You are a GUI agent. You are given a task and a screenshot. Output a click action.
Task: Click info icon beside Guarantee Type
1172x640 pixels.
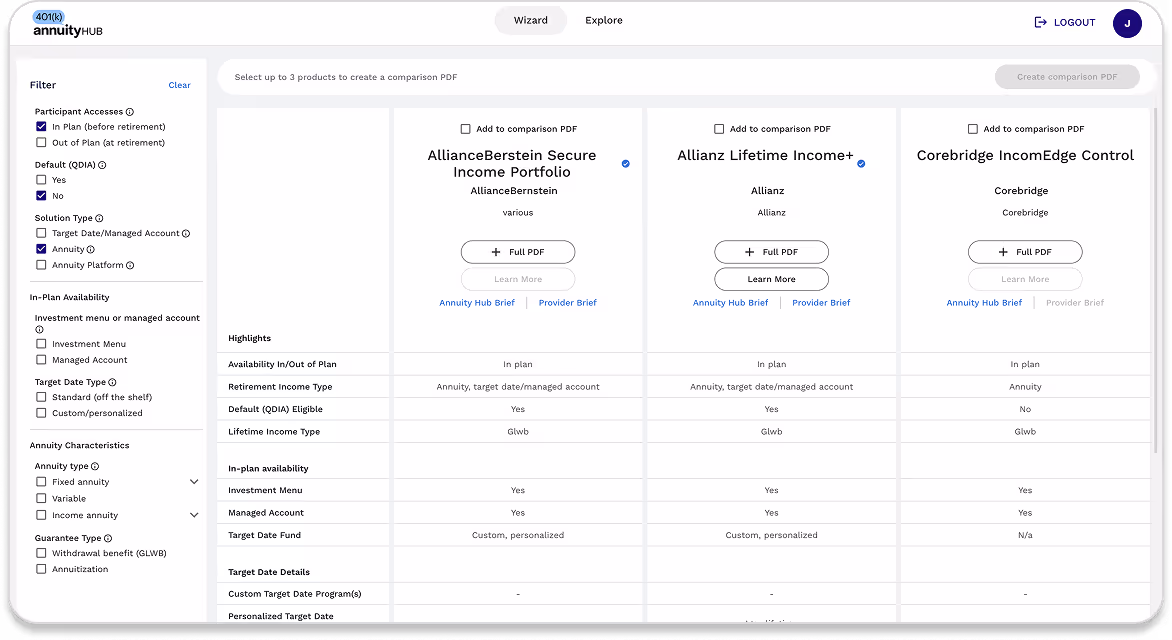point(108,538)
